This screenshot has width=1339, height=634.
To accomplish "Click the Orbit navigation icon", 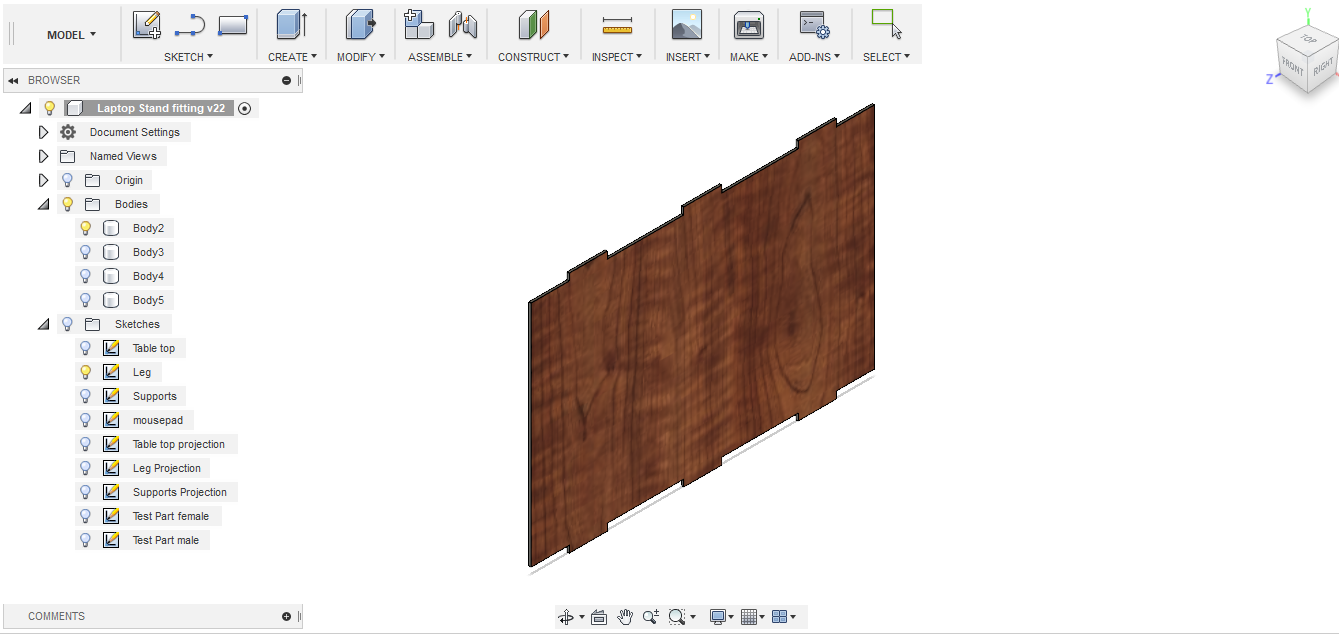I will coord(566,617).
